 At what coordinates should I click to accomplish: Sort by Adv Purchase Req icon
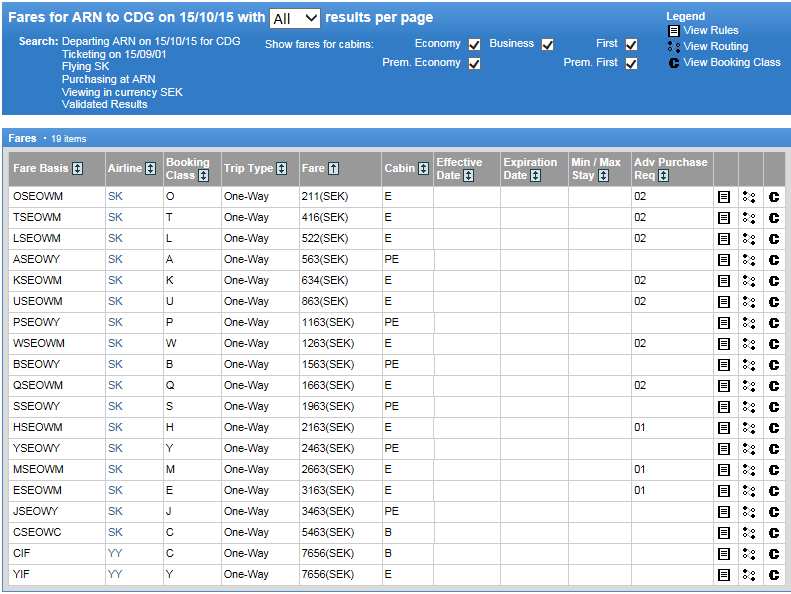tap(664, 176)
